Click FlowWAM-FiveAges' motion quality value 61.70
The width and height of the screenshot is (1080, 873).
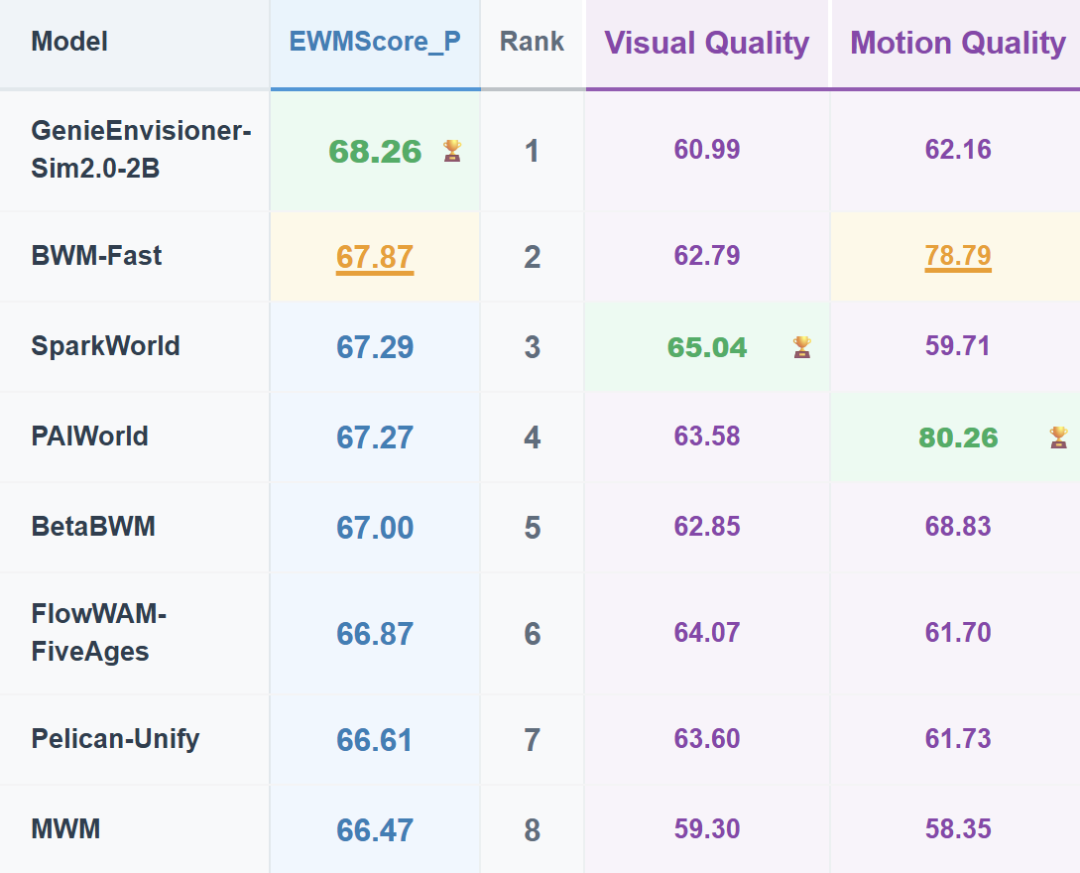tap(957, 633)
